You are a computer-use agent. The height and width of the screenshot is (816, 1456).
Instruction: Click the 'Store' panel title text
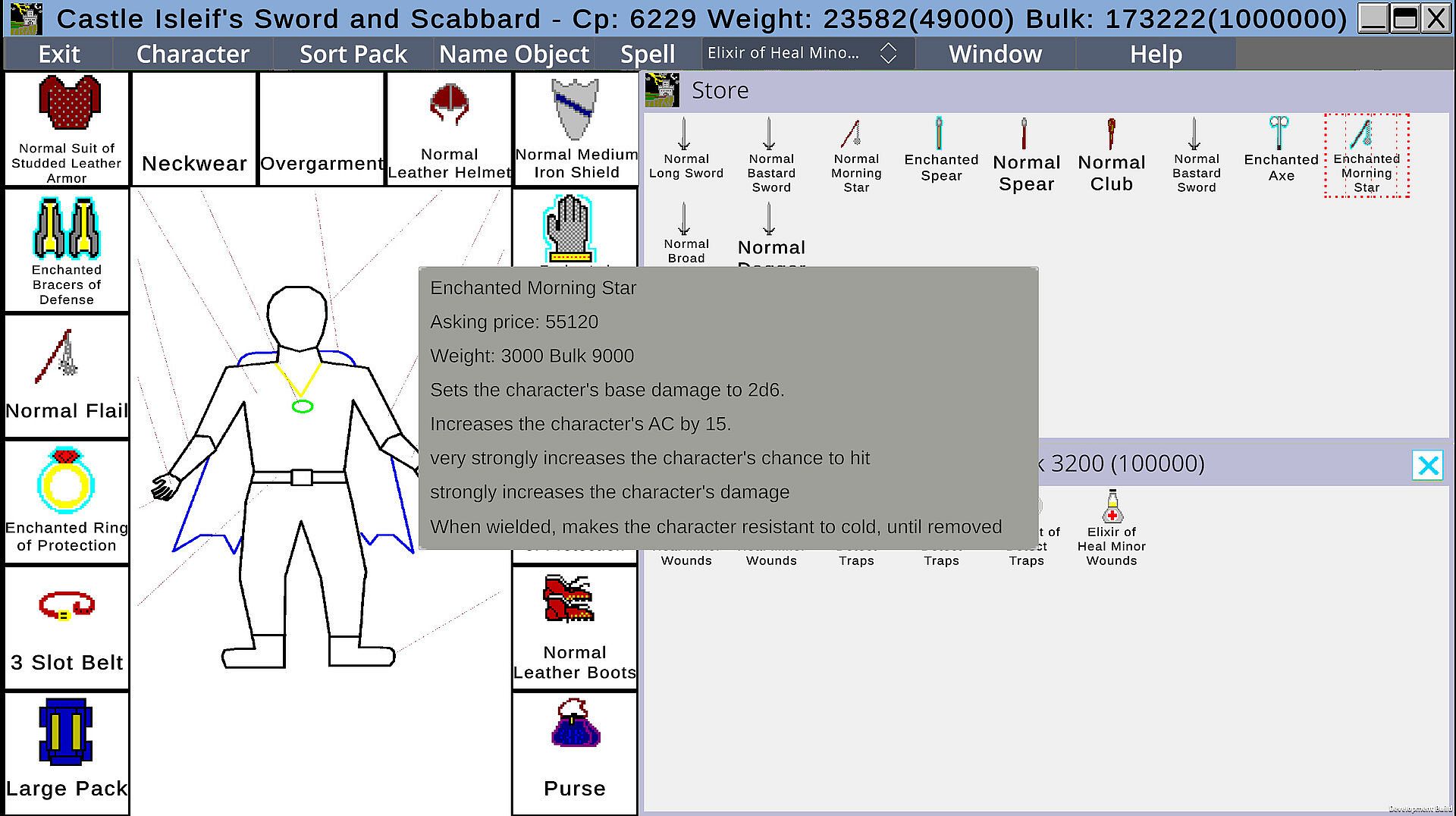click(720, 90)
